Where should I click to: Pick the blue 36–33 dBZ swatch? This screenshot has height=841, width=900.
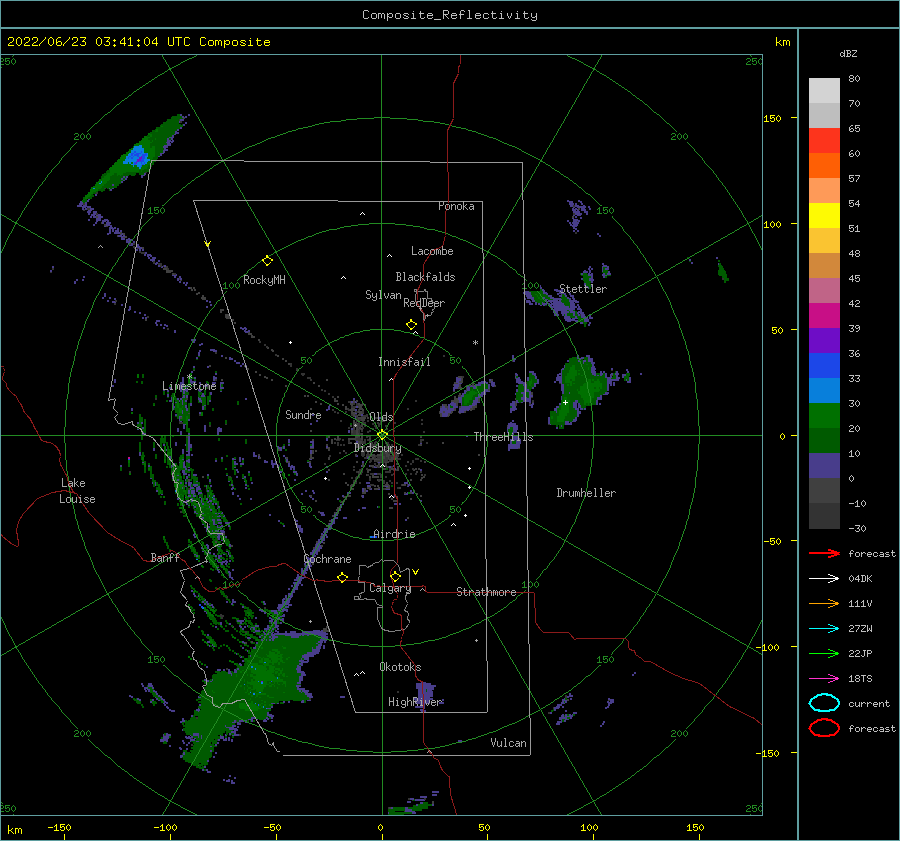click(x=824, y=366)
